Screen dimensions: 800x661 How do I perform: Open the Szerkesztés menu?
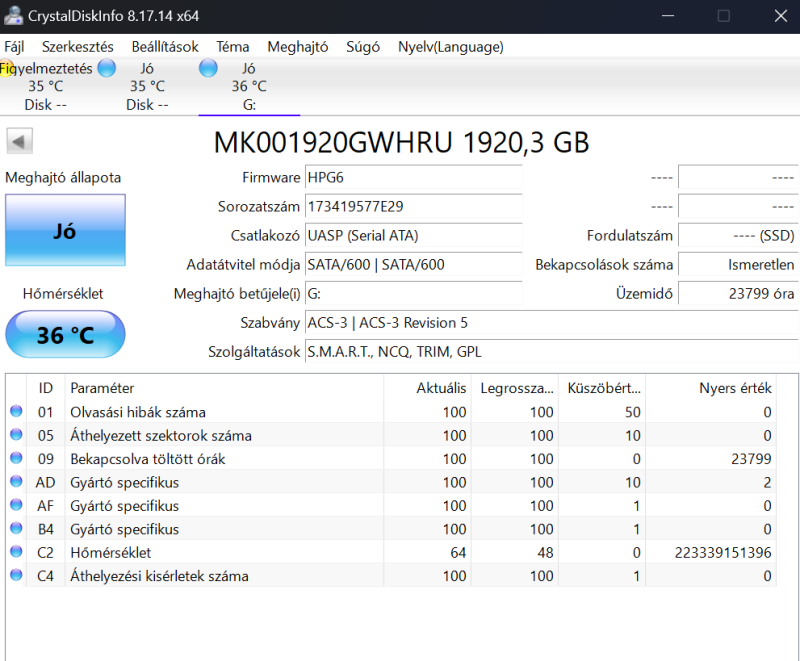click(78, 47)
